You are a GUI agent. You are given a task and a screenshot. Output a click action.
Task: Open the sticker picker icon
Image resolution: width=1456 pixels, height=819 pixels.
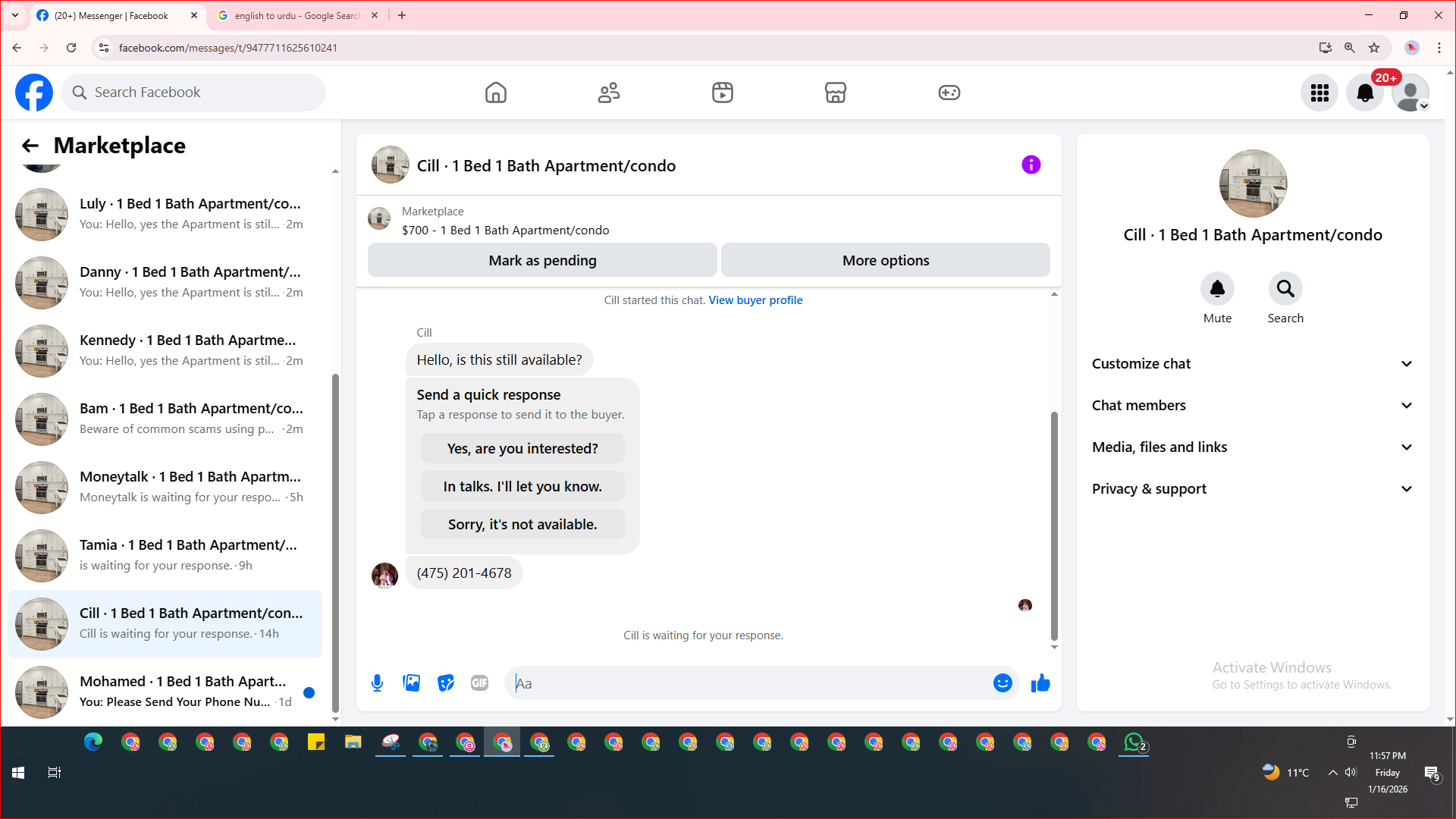tap(446, 683)
